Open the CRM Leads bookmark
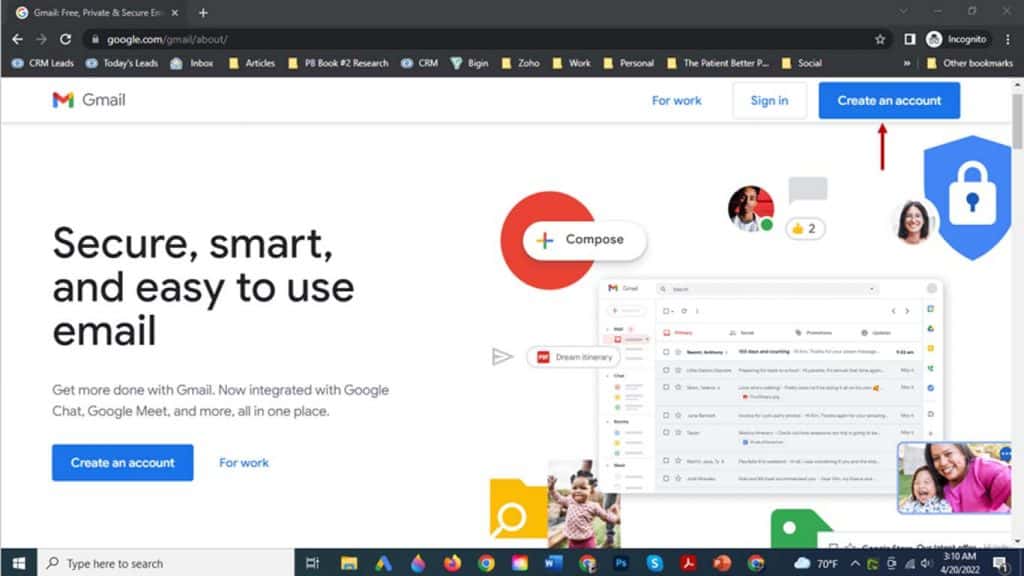 [x=43, y=63]
